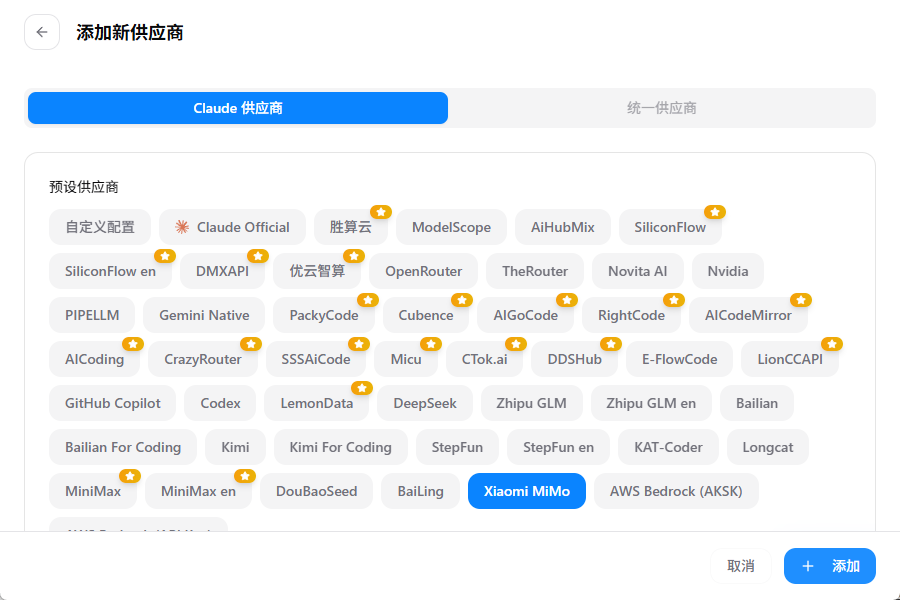Select E-FlowCode preset
The image size is (900, 600).
680,359
